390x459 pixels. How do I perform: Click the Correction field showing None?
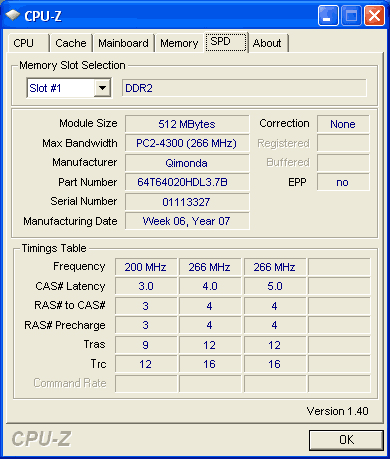[343, 124]
